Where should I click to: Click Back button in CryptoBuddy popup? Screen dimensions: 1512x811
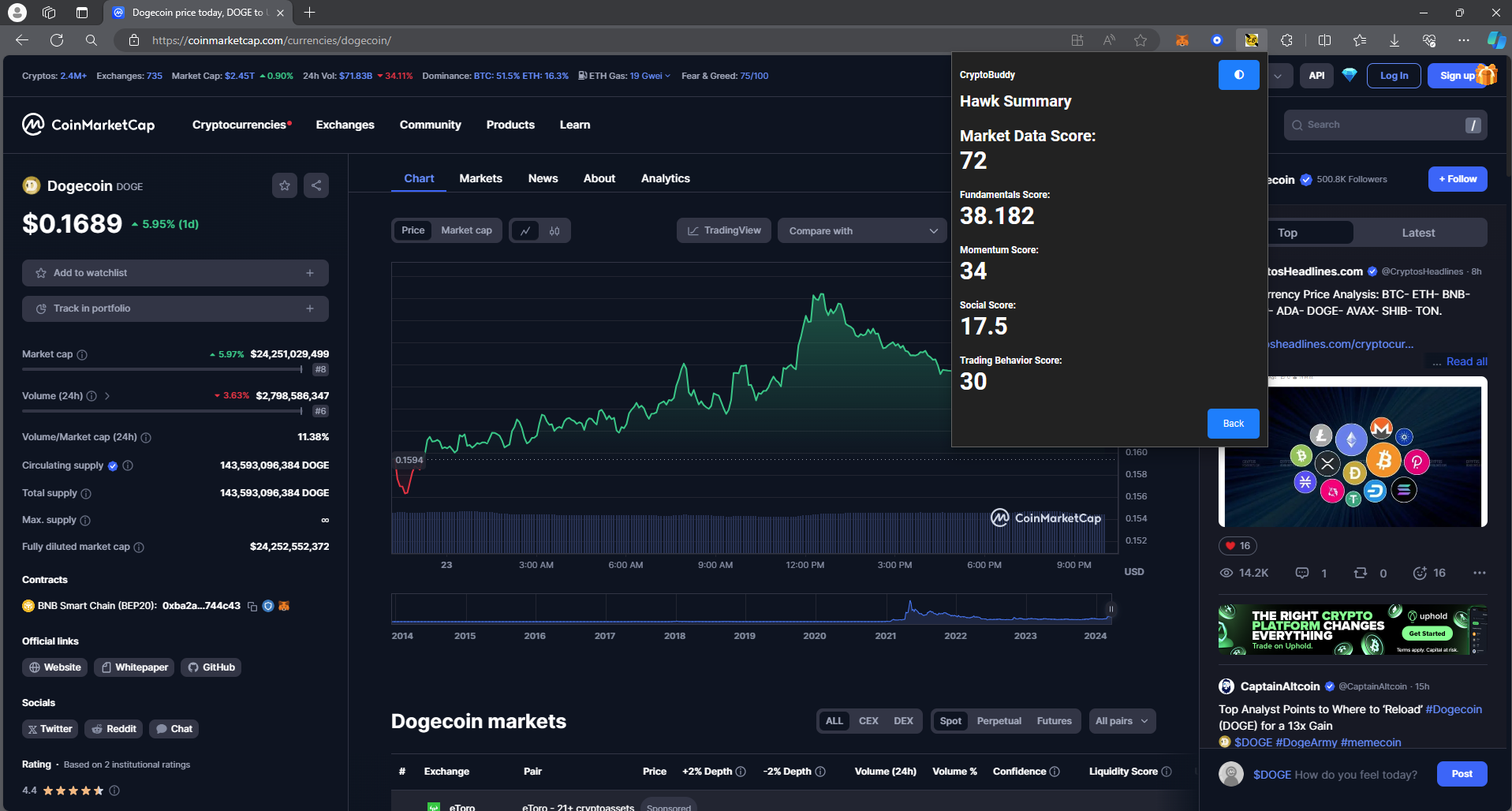click(1233, 424)
